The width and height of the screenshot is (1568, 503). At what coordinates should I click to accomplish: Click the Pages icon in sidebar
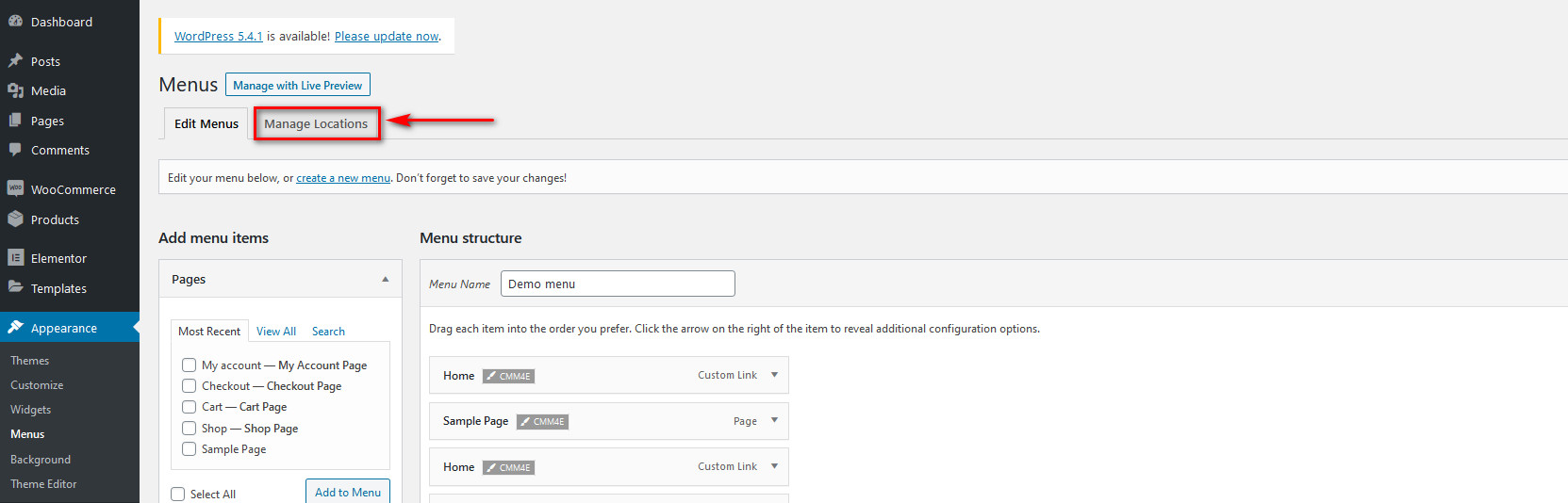15,121
